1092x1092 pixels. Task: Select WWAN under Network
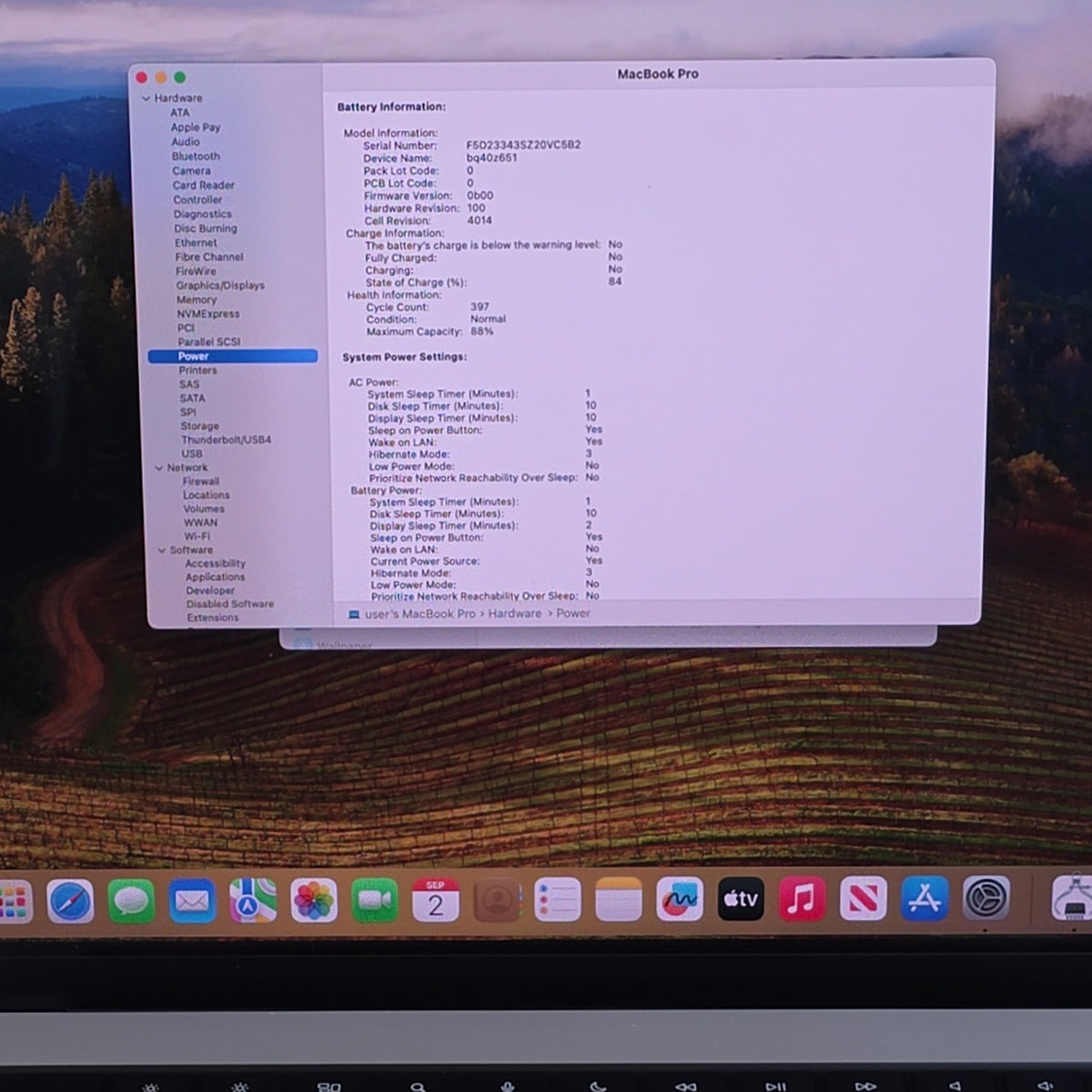click(200, 522)
